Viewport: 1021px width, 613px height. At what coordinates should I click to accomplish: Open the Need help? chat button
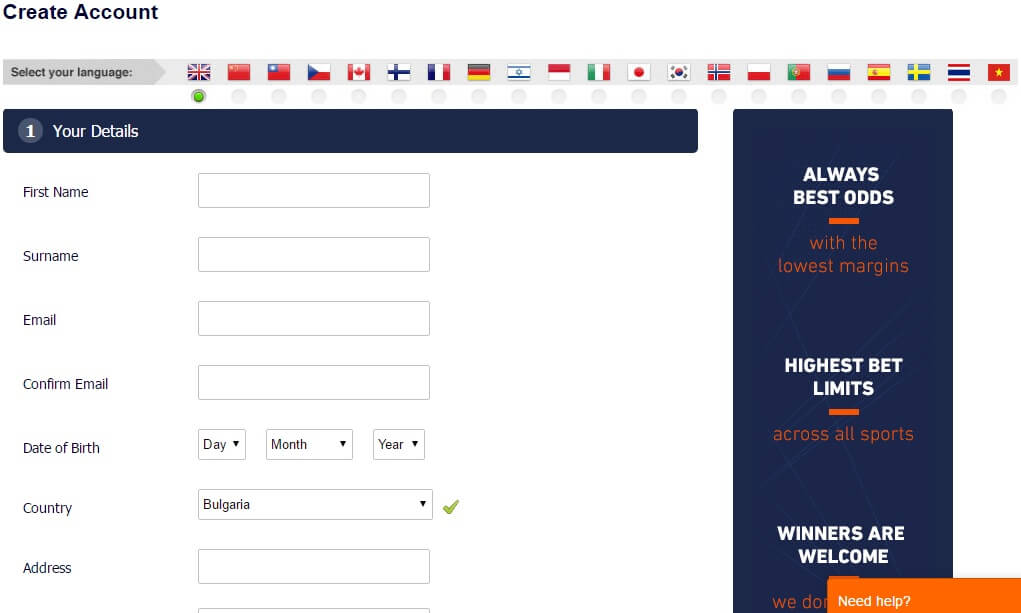click(924, 596)
